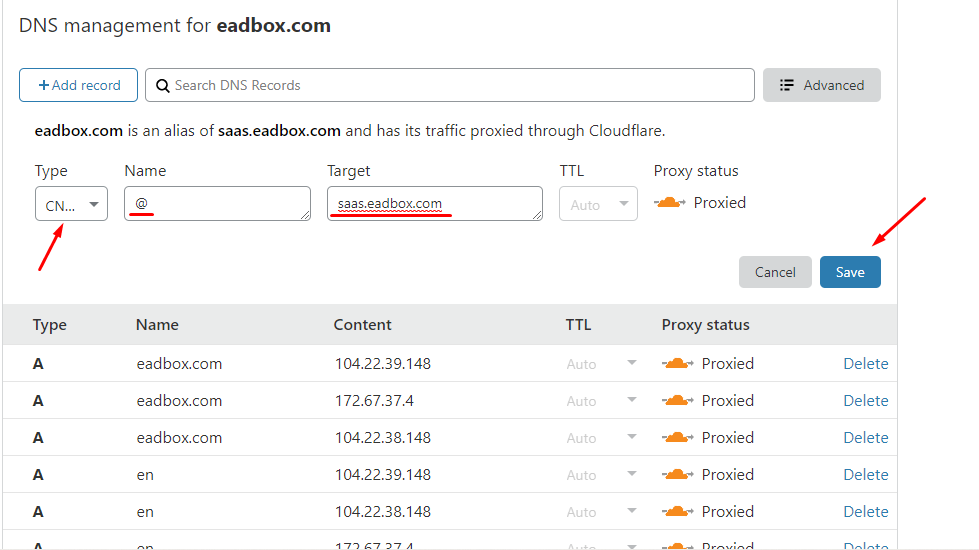
Task: Open TTL dropdown for eadbox.com 172.67.37.4 row
Action: click(601, 400)
